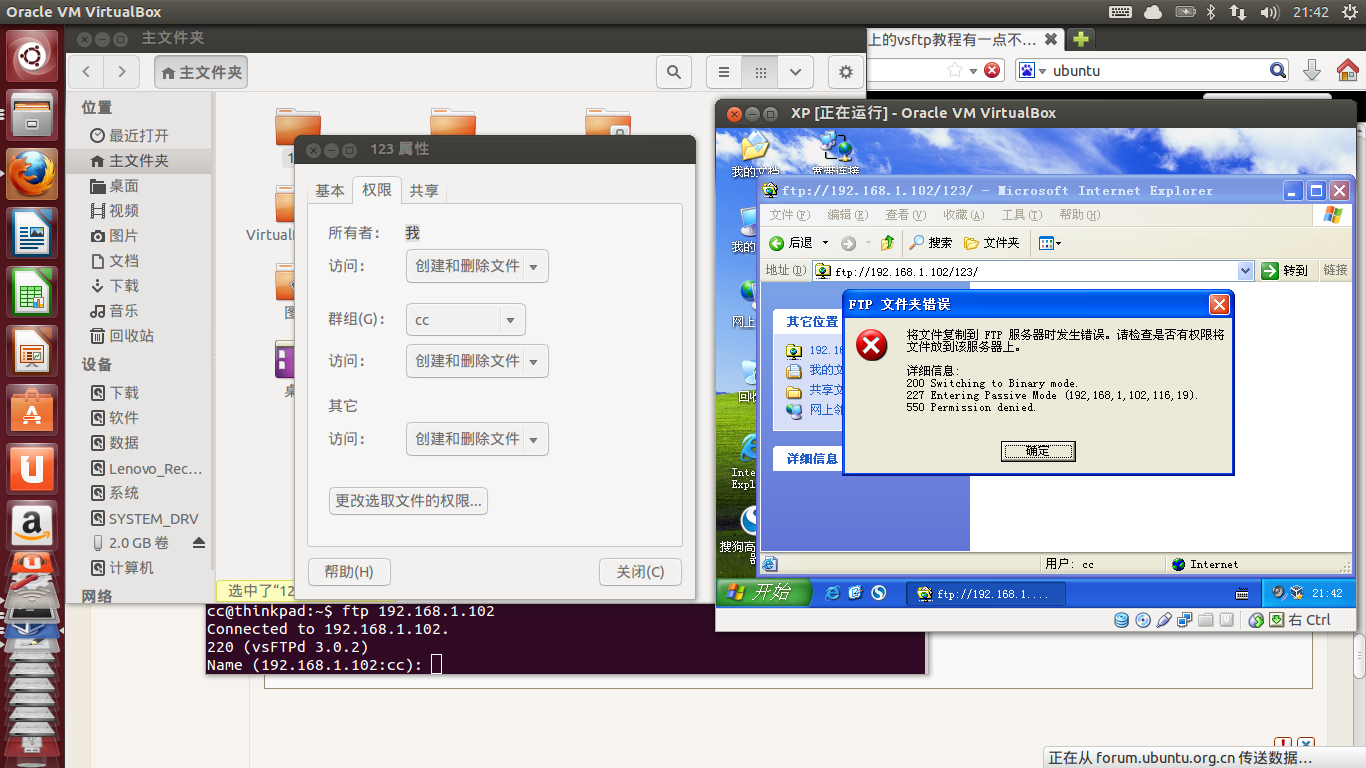This screenshot has width=1366, height=768.
Task: Open the IE 工具 menu
Action: (1022, 215)
